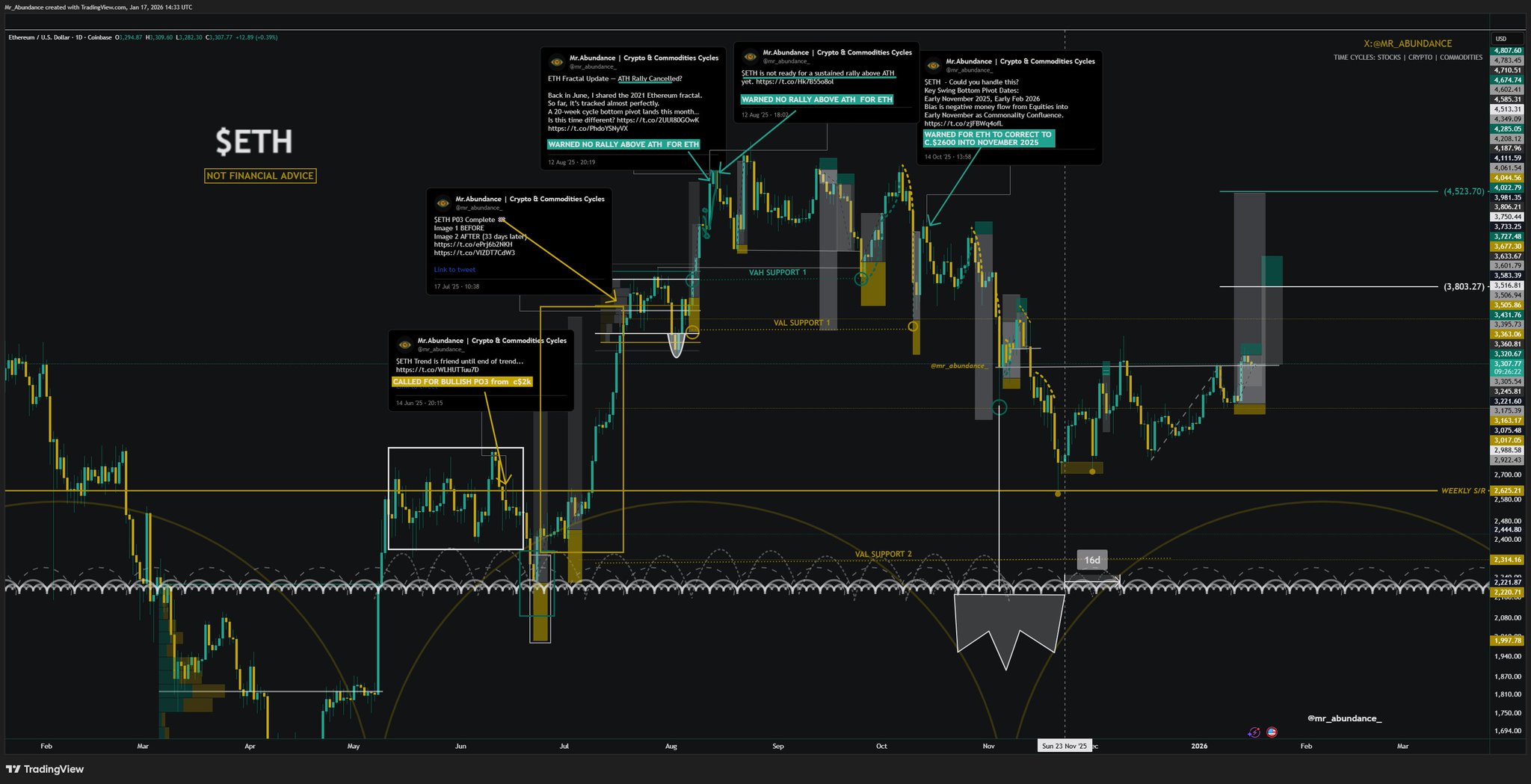Click the TradingView logo at bottom left
The image size is (1531, 784).
point(45,769)
